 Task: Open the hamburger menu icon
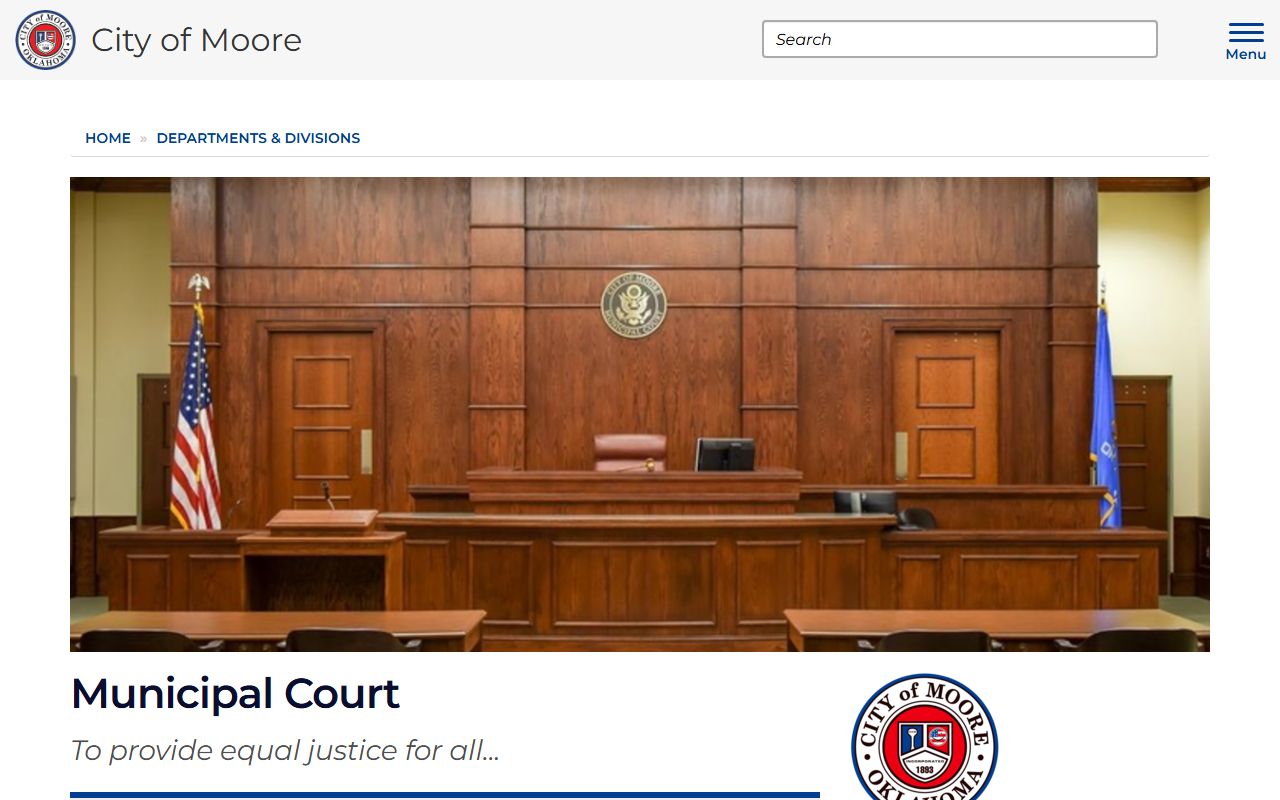(x=1245, y=32)
